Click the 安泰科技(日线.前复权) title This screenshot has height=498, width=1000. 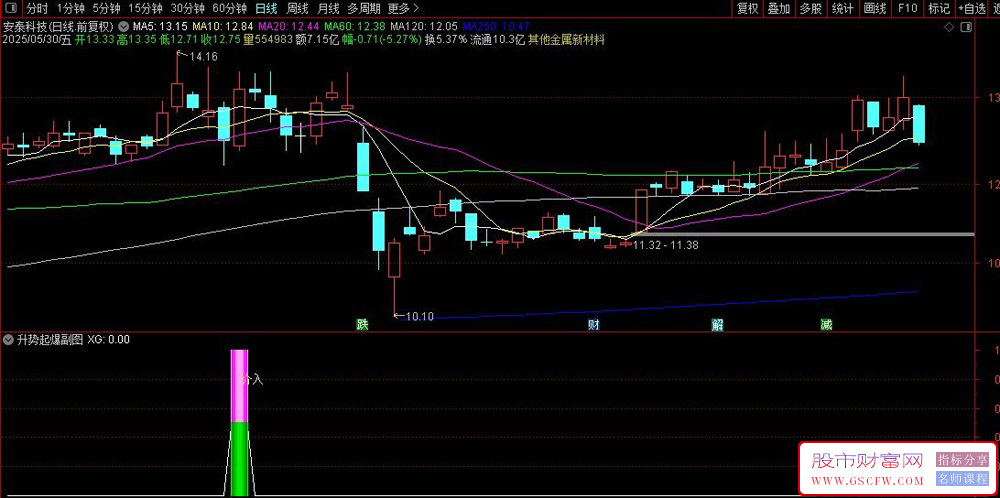(x=58, y=27)
